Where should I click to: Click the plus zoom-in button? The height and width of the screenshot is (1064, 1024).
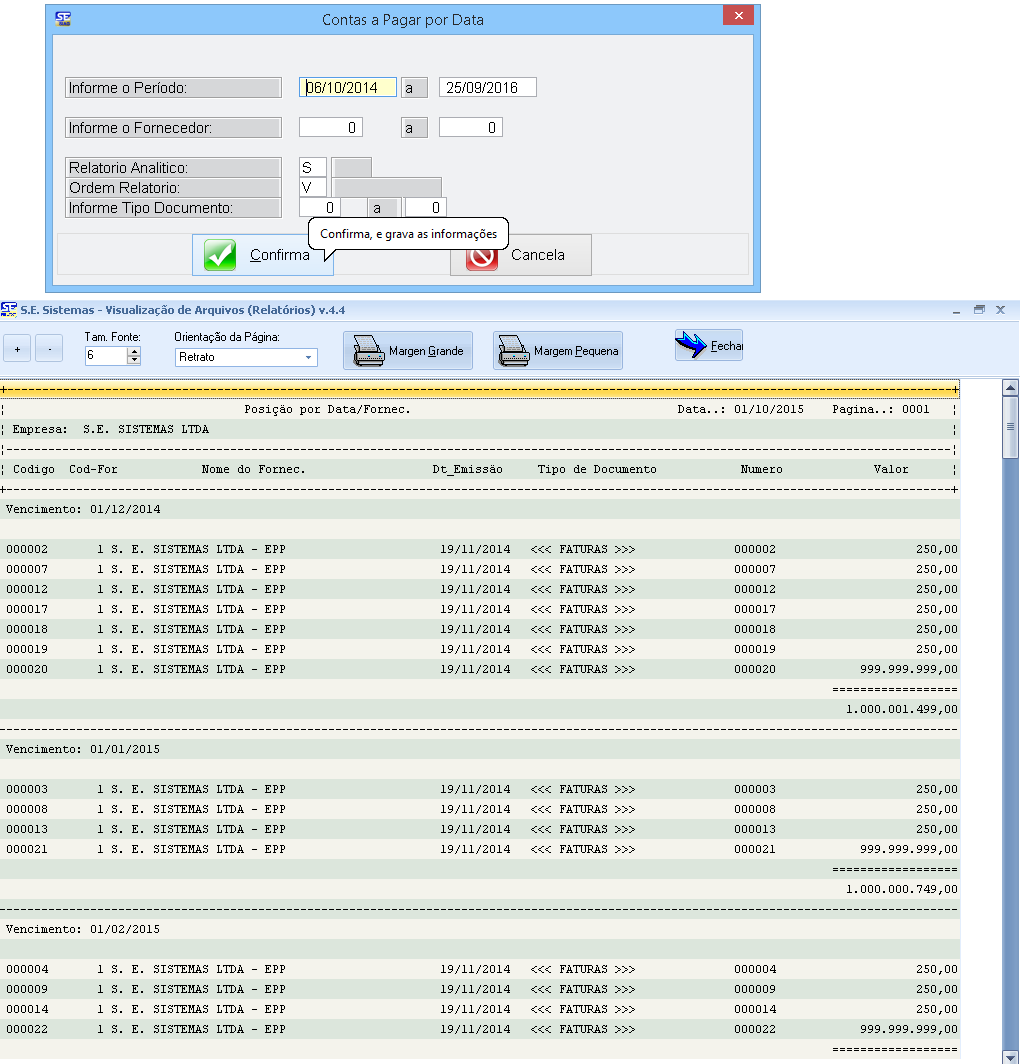click(17, 349)
